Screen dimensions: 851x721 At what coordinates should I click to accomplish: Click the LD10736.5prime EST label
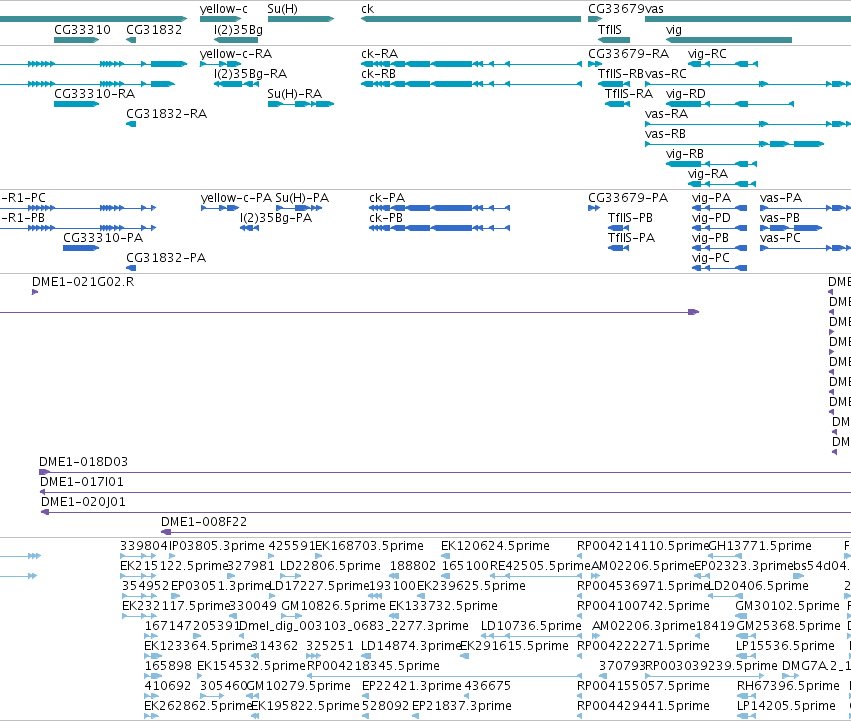point(531,627)
